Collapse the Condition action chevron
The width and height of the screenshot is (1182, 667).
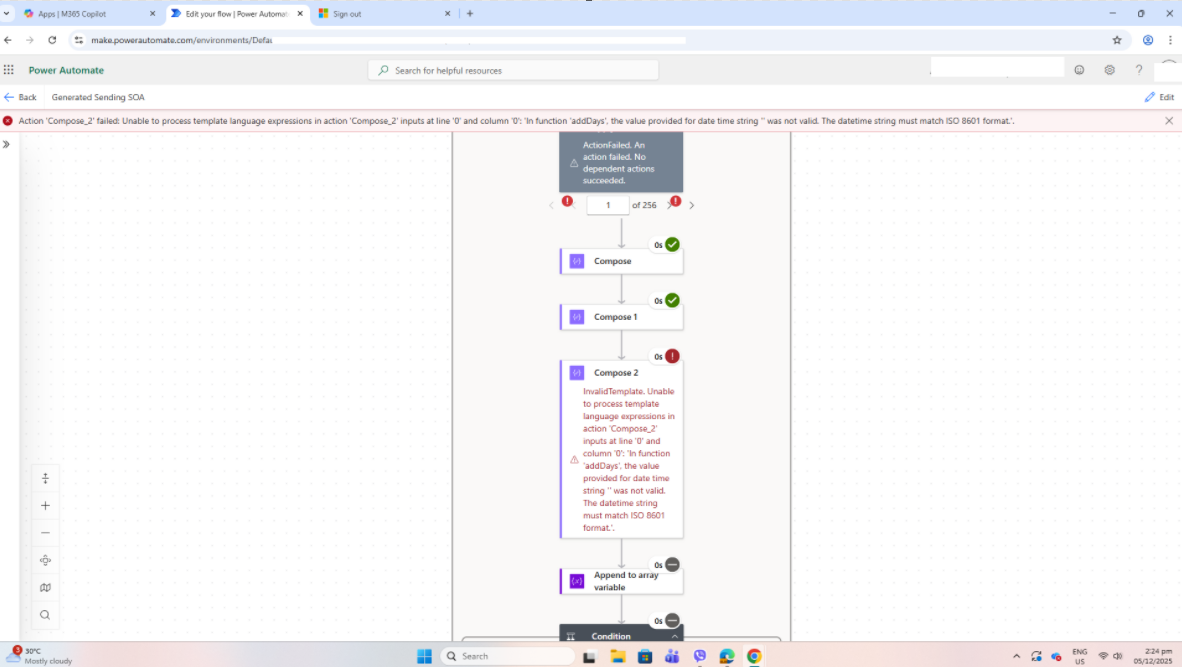pos(675,636)
